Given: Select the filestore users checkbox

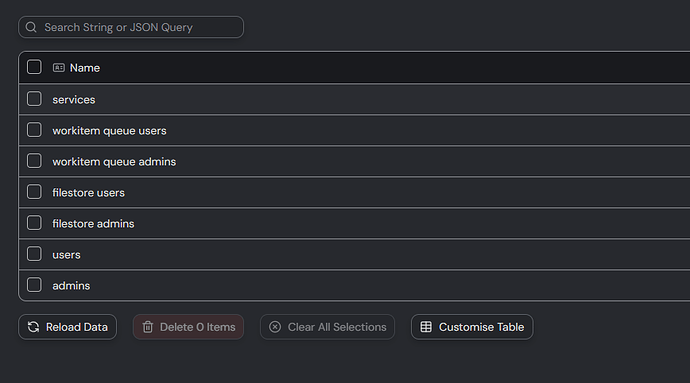Looking at the screenshot, I should pos(34,192).
